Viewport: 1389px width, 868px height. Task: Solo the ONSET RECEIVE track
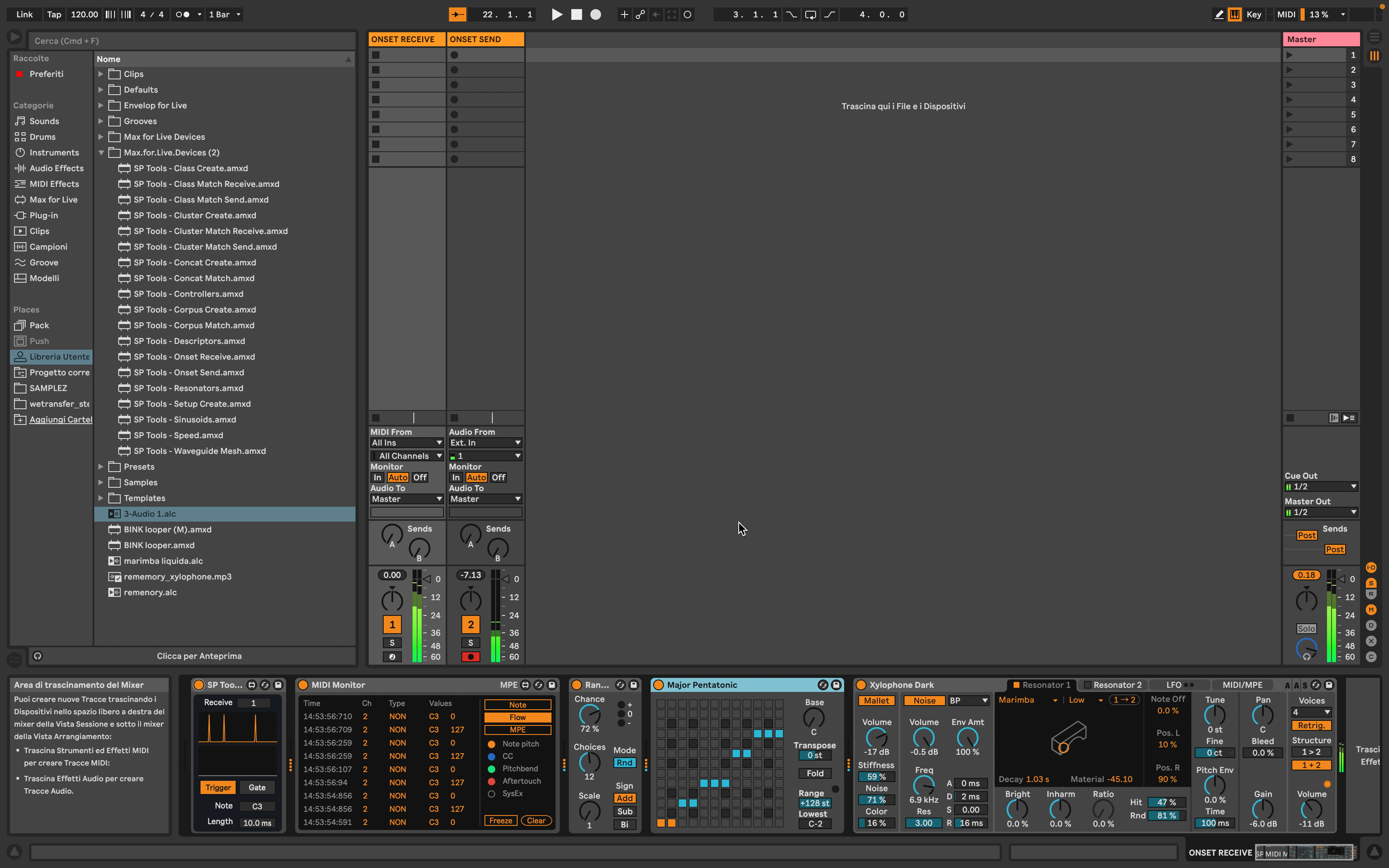[x=392, y=642]
